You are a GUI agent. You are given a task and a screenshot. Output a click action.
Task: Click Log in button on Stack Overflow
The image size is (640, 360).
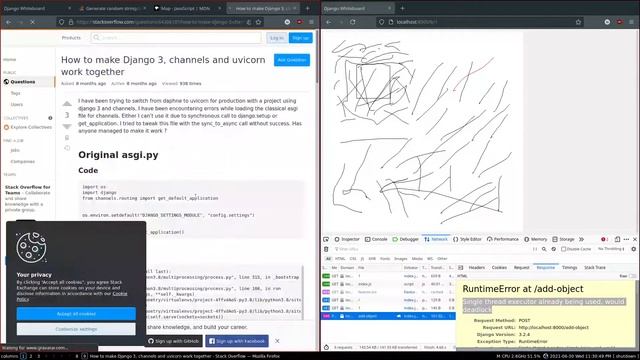276,38
